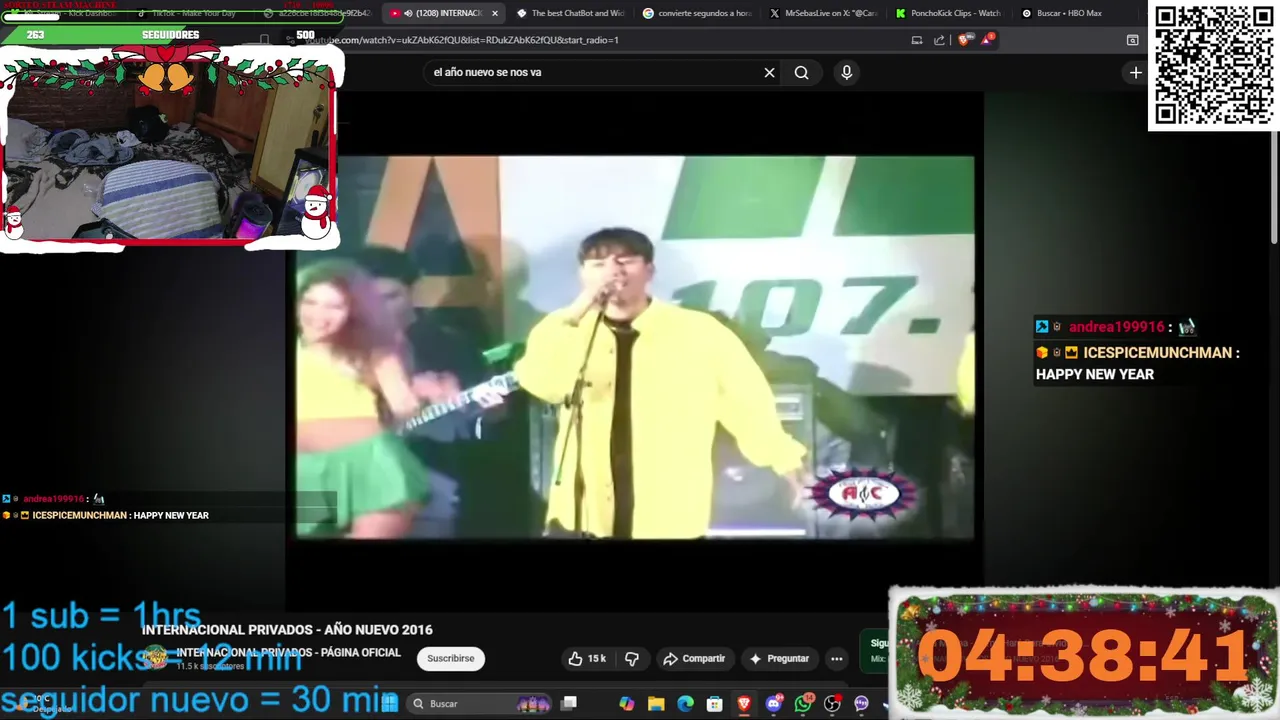Image resolution: width=1280 pixels, height=720 pixels.
Task: Click ICESPICEMUNCHMAN username in right chat overlay
Action: point(1157,352)
